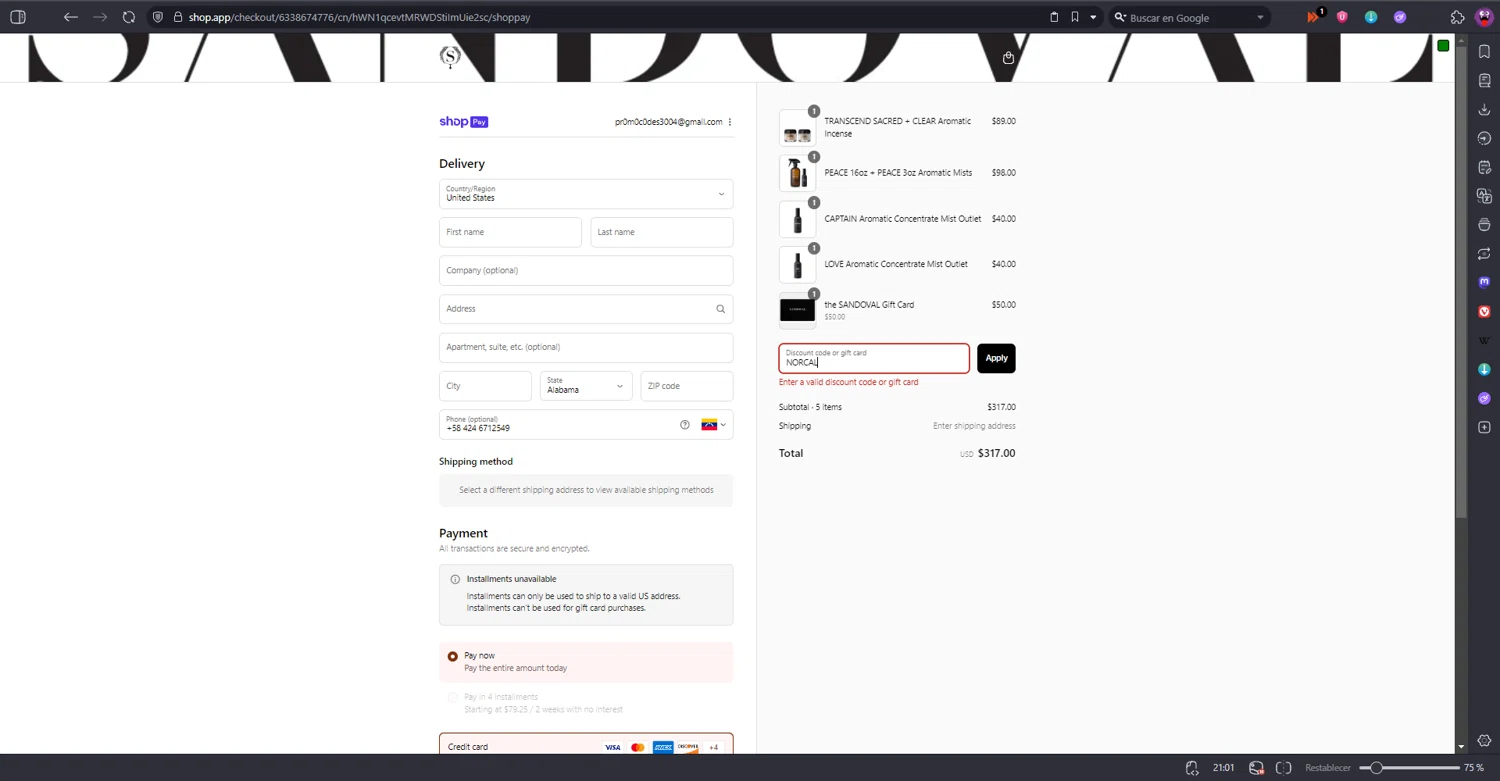Click the Shop Pay logo
1500x781 pixels.
[464, 122]
